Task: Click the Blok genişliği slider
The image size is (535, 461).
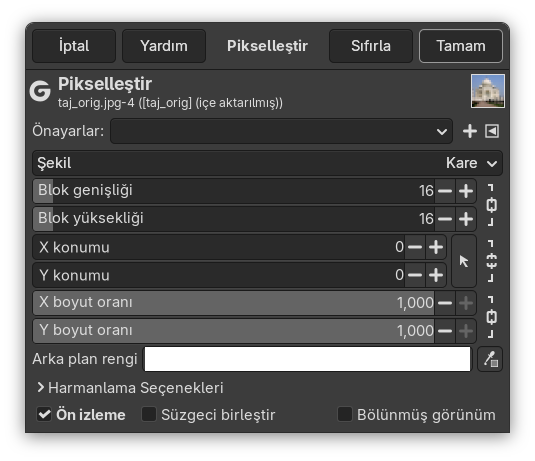Action: [233, 191]
